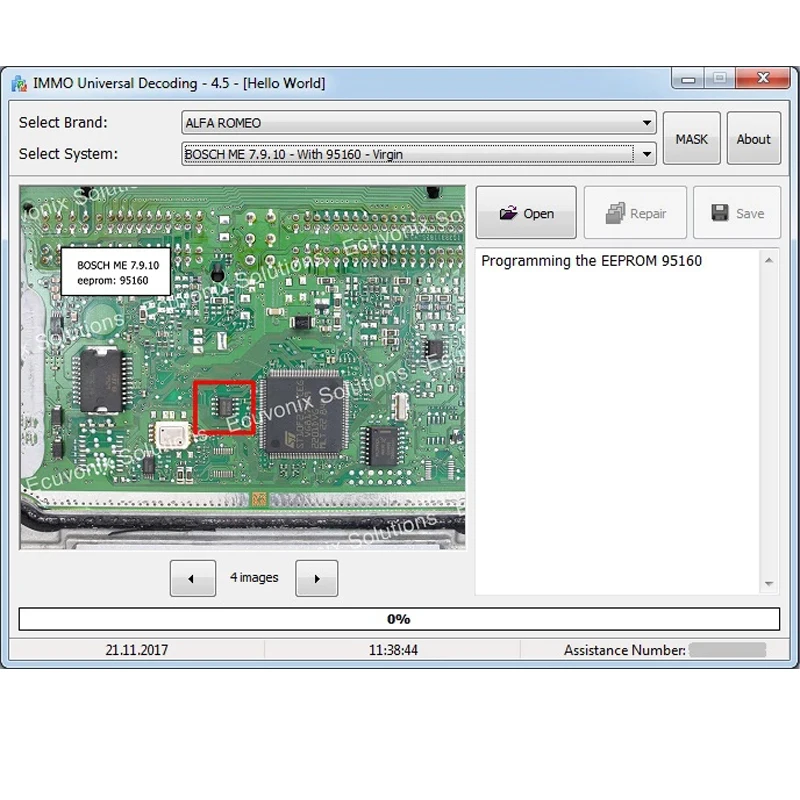Show the next ECU image
Image resolution: width=800 pixels, height=800 pixels.
pos(316,578)
